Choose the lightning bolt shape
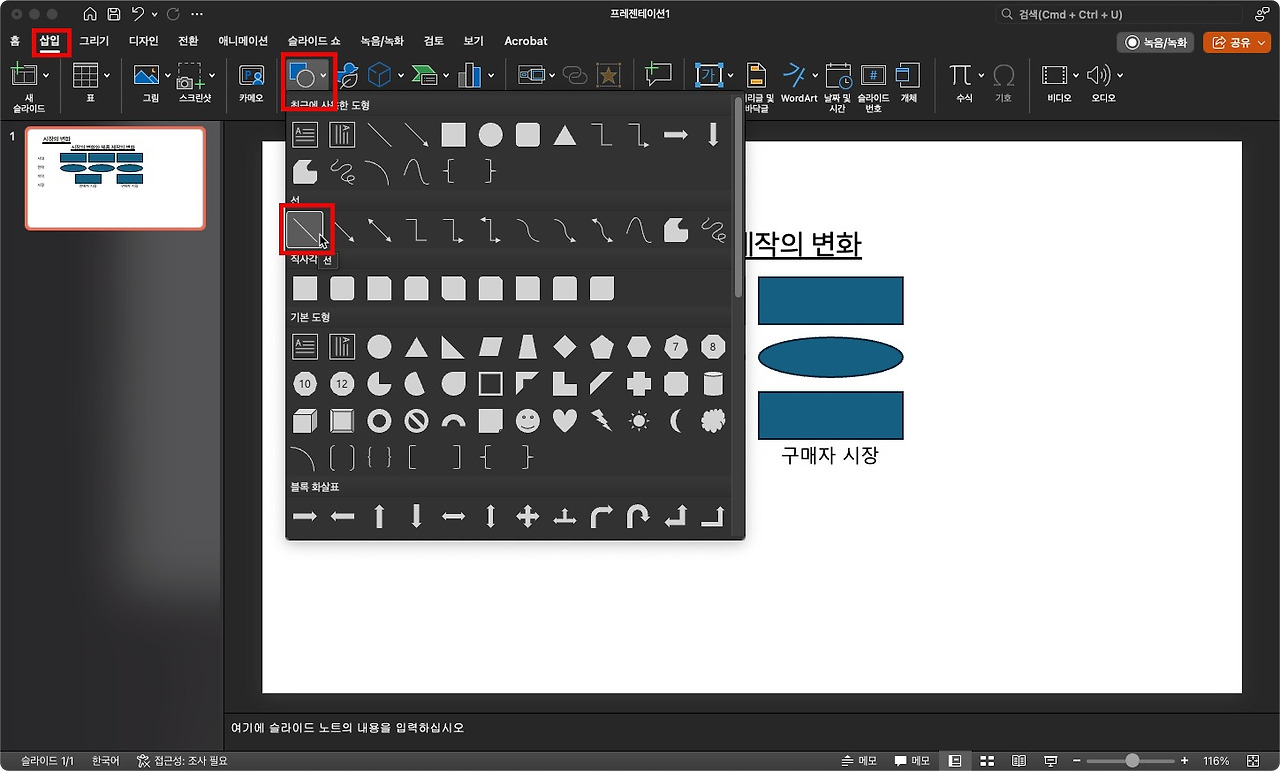 [x=602, y=421]
